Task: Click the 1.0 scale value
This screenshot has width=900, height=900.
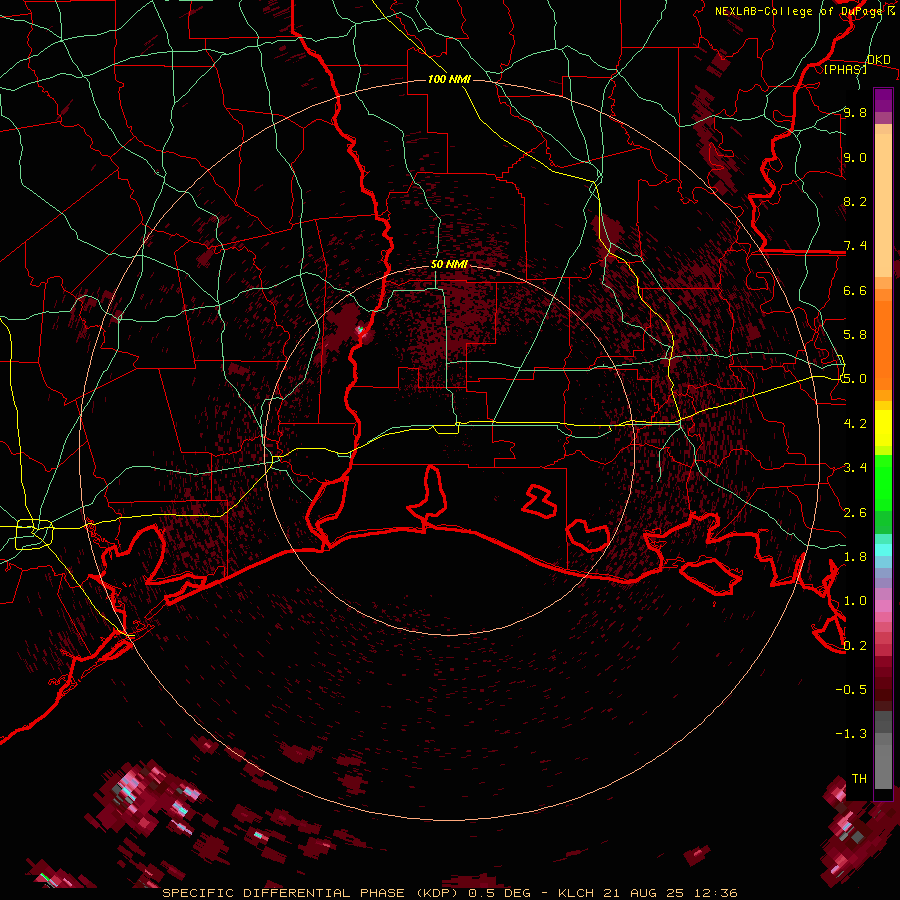Action: pyautogui.click(x=855, y=600)
